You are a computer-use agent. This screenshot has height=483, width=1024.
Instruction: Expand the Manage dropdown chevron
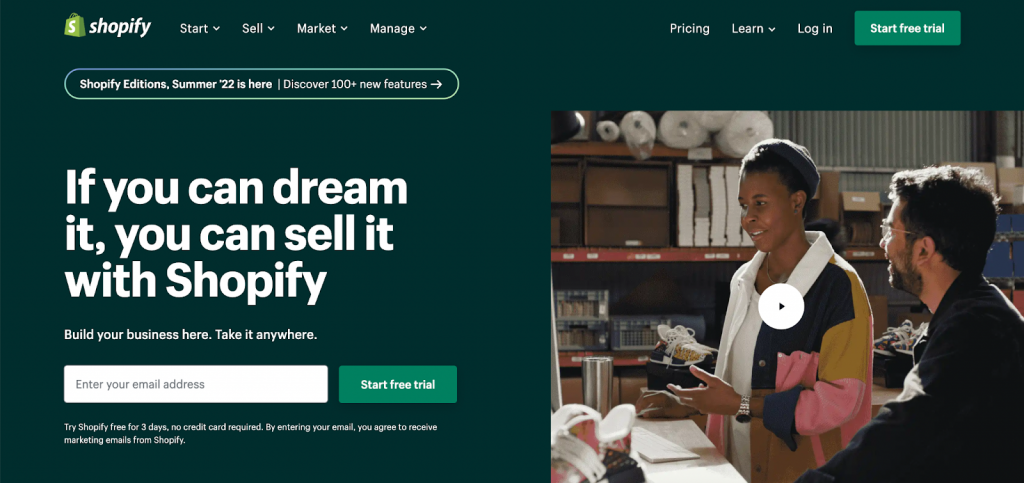coord(423,29)
